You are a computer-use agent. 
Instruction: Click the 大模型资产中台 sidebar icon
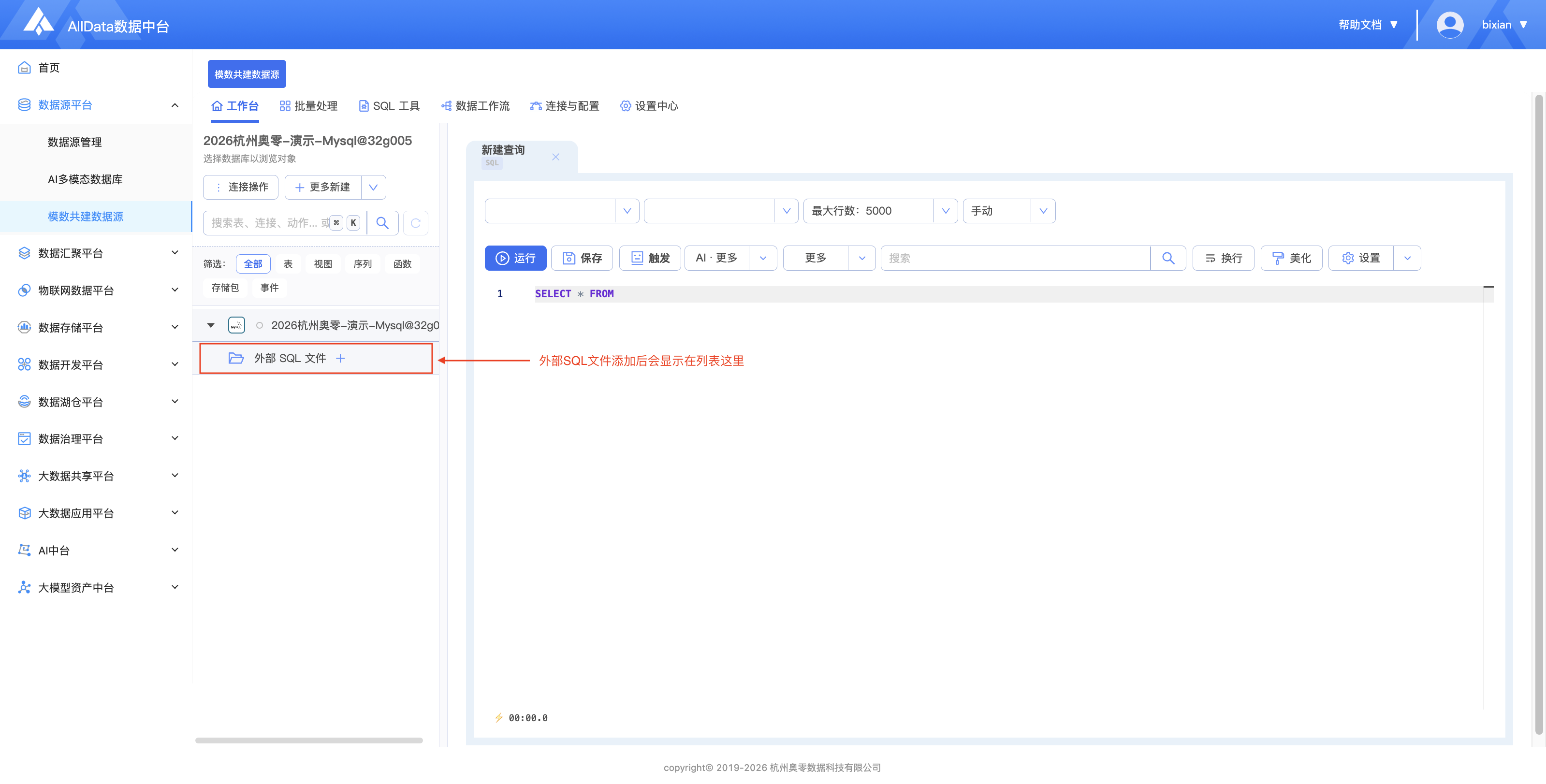click(x=24, y=588)
